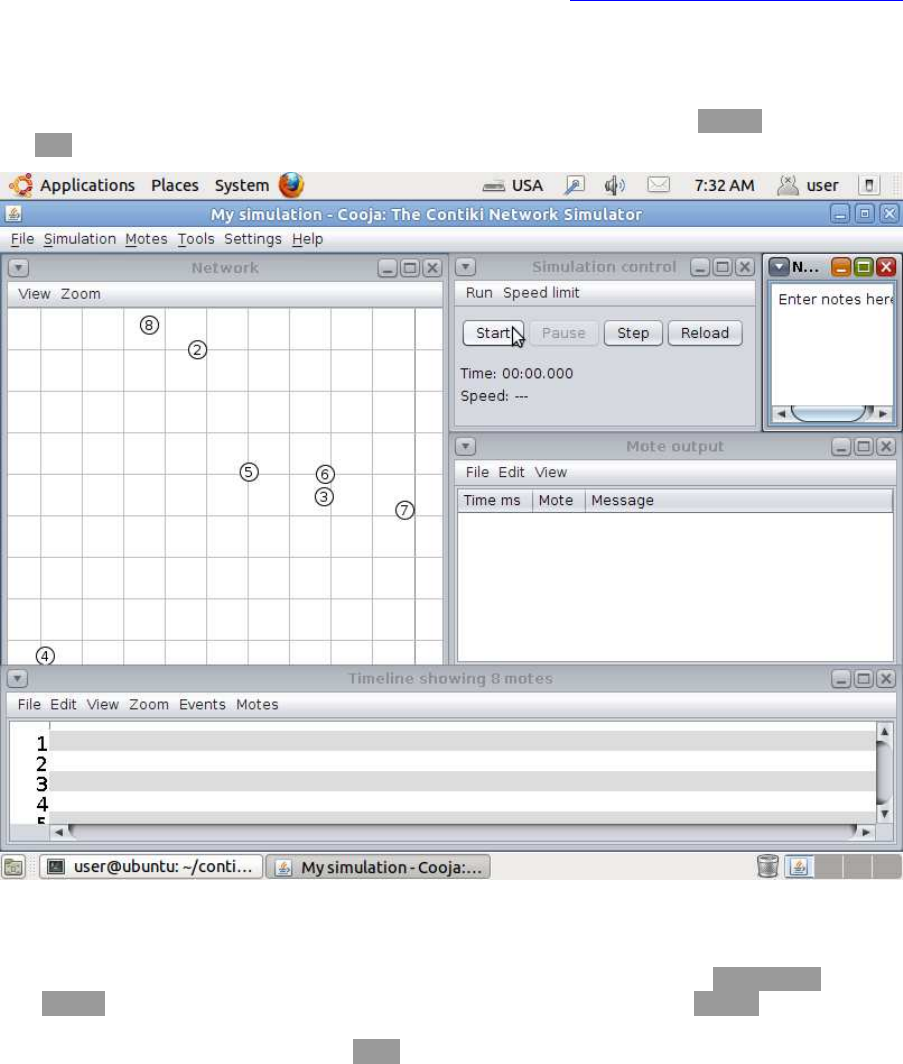Maximize the Network panel
903x1064 pixels.
(x=410, y=268)
